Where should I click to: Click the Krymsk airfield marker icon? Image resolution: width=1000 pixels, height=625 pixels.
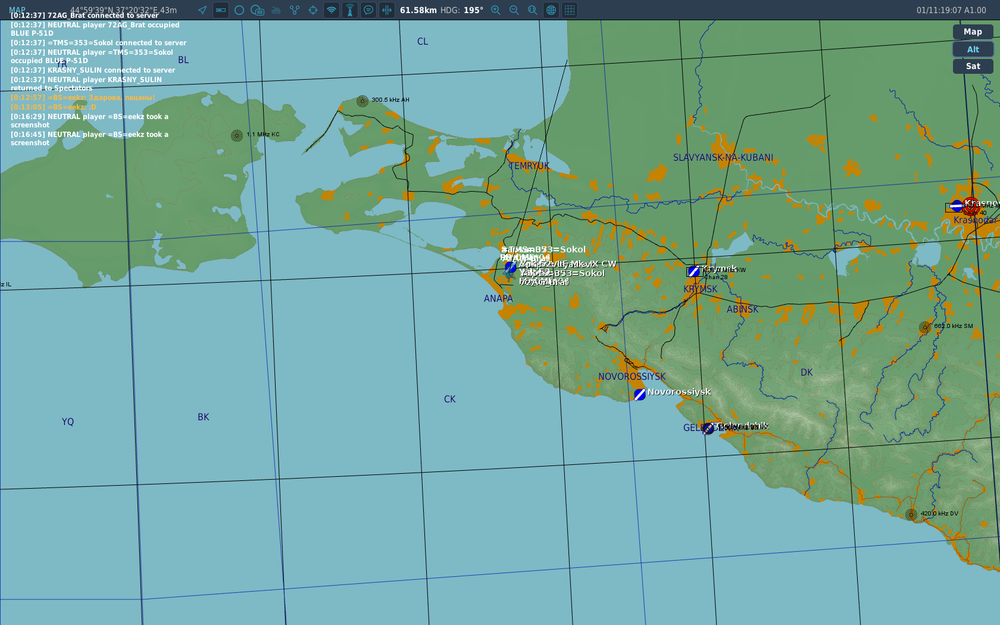click(693, 271)
